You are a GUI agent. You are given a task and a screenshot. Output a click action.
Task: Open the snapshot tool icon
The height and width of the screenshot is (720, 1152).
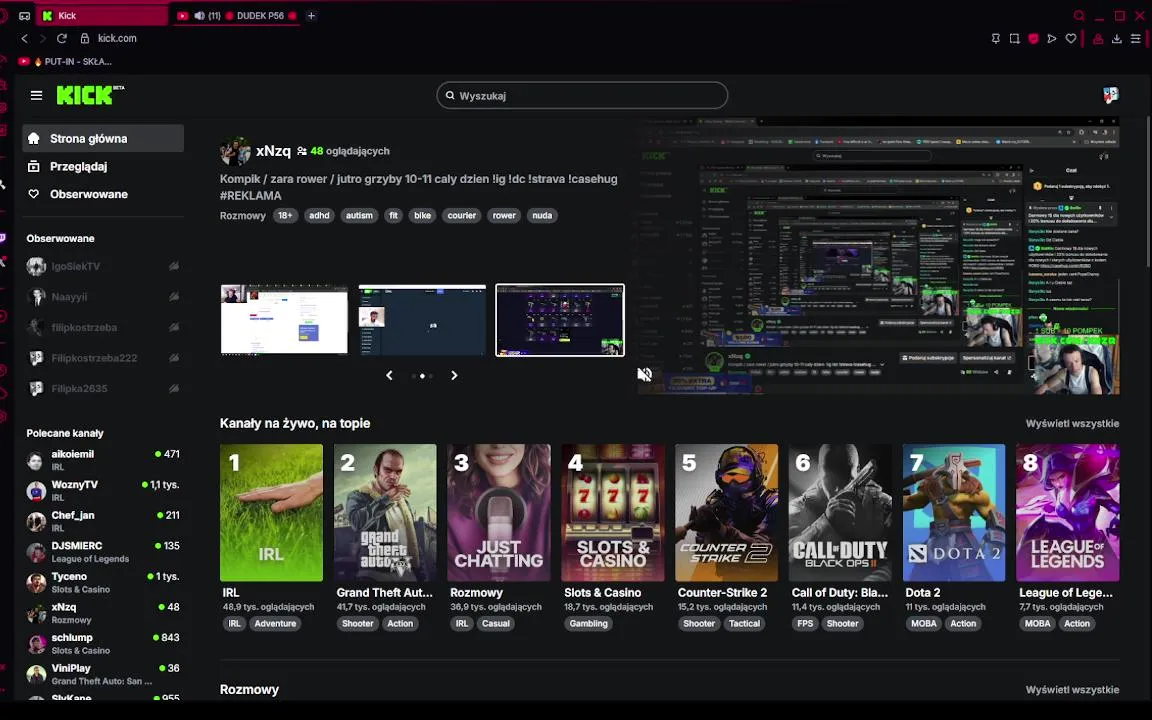(x=1015, y=38)
